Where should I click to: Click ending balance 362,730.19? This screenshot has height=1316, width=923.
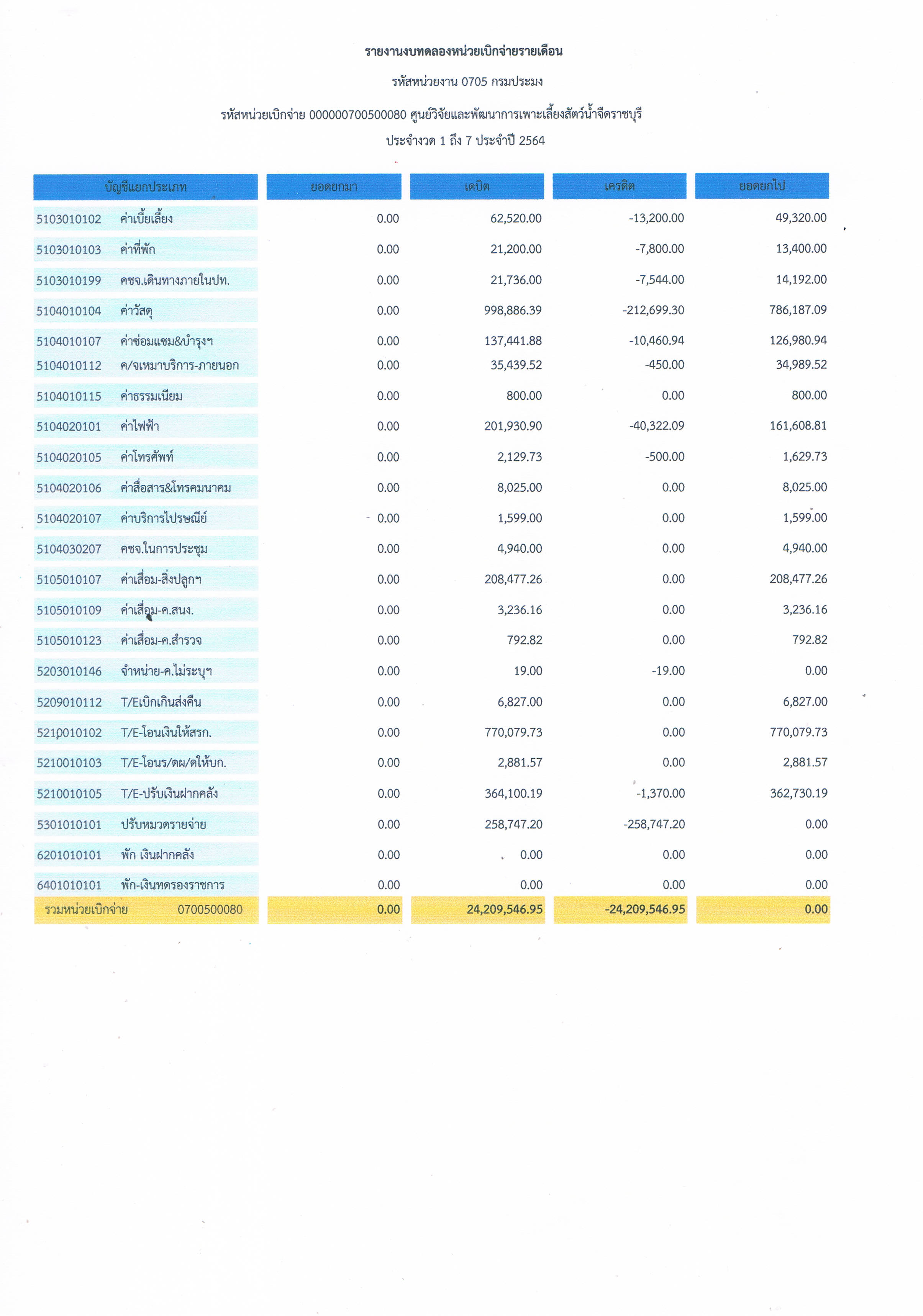coord(798,793)
